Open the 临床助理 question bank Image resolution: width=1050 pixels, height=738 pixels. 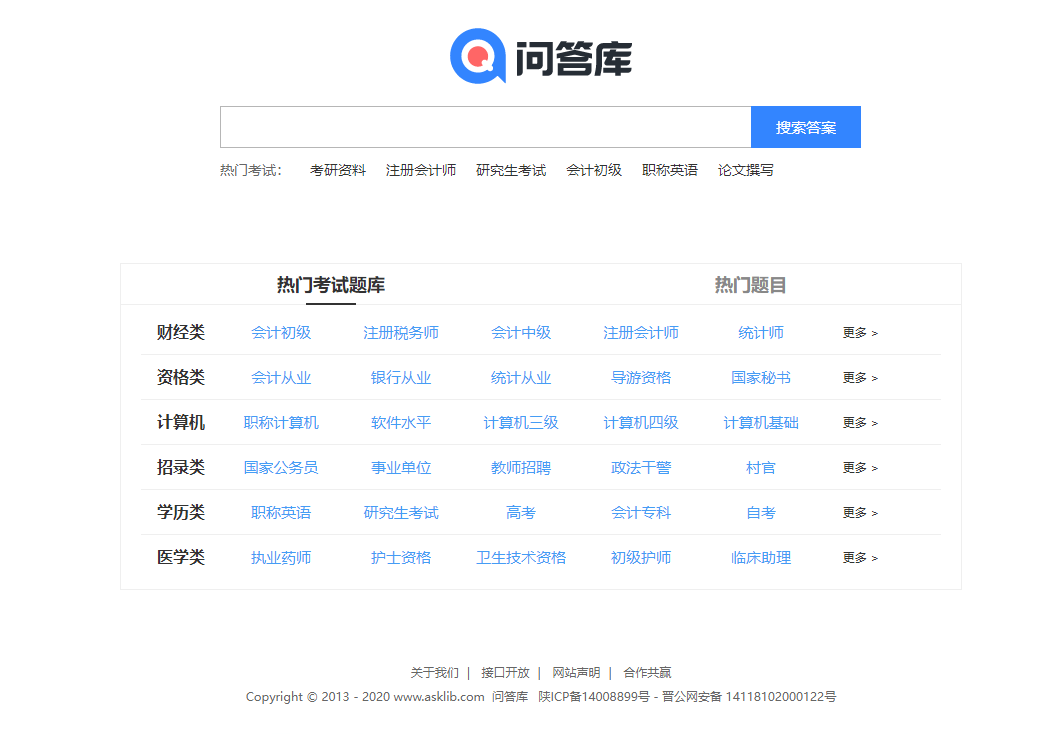pyautogui.click(x=761, y=557)
